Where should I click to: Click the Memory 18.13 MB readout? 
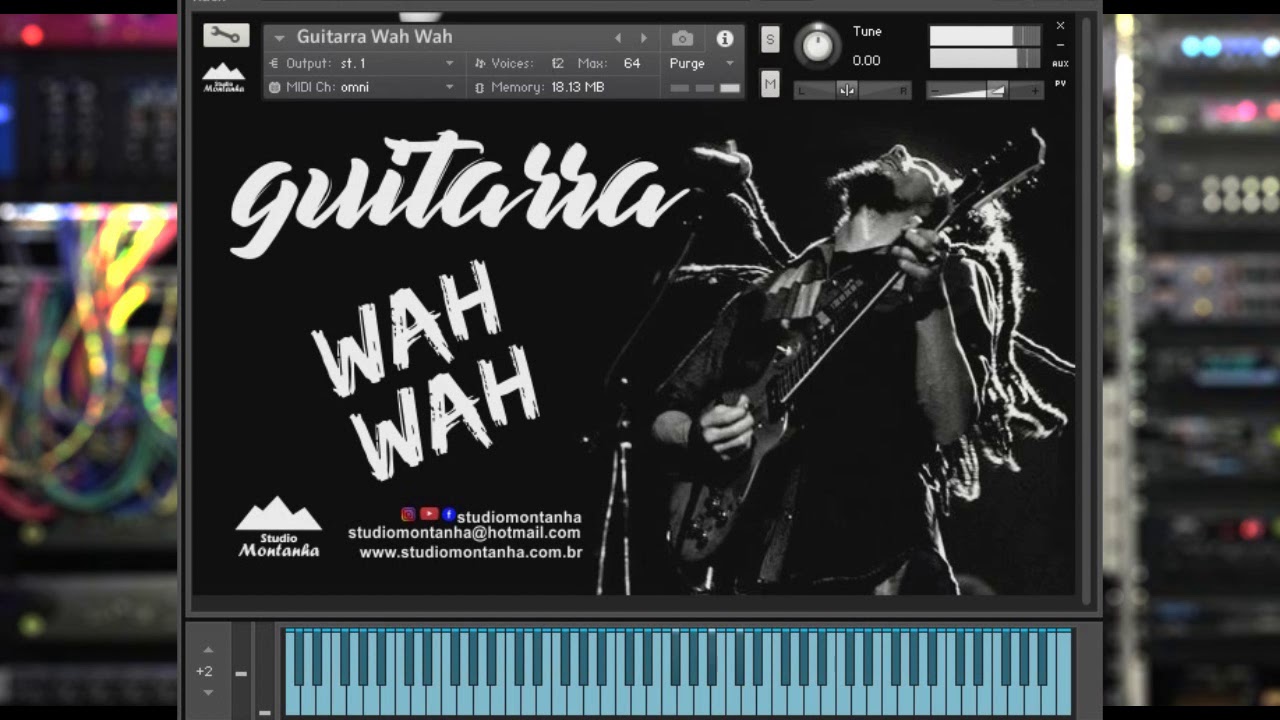pos(540,87)
